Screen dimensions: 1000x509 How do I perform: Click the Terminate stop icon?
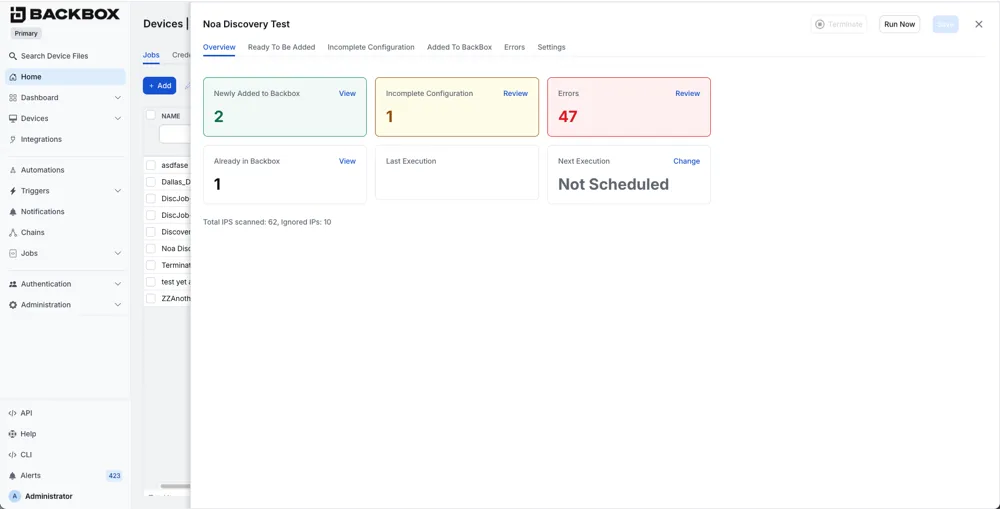point(820,24)
